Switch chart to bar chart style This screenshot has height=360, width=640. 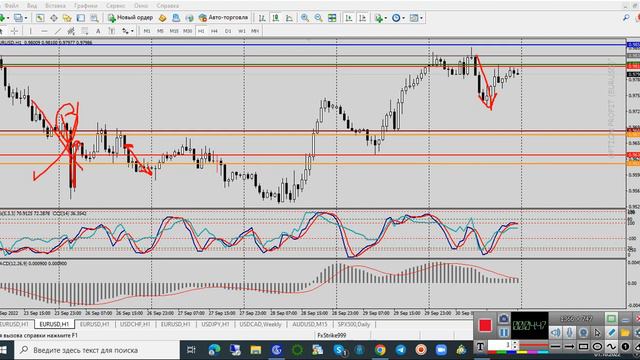click(262, 18)
